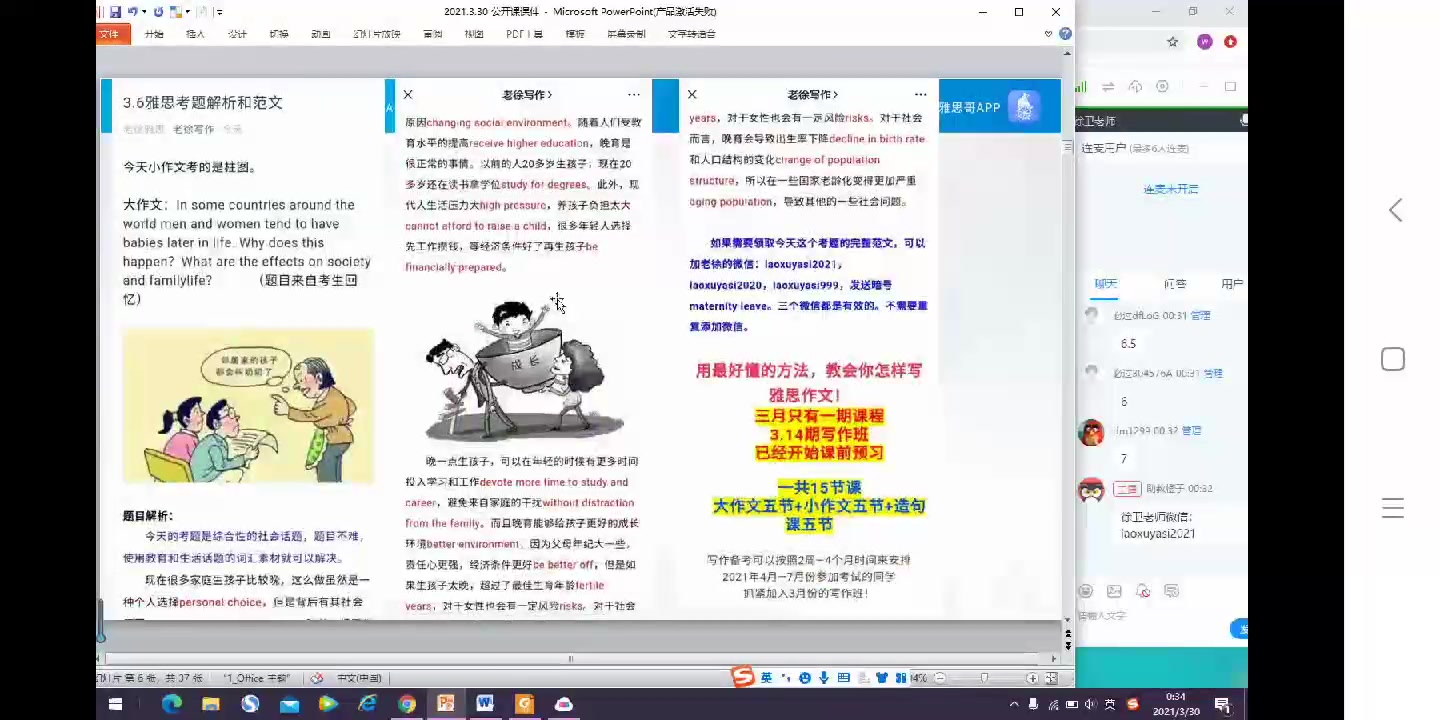Click 老徐写作 title in the right panel
Viewport: 1440px width, 720px height.
coord(811,94)
